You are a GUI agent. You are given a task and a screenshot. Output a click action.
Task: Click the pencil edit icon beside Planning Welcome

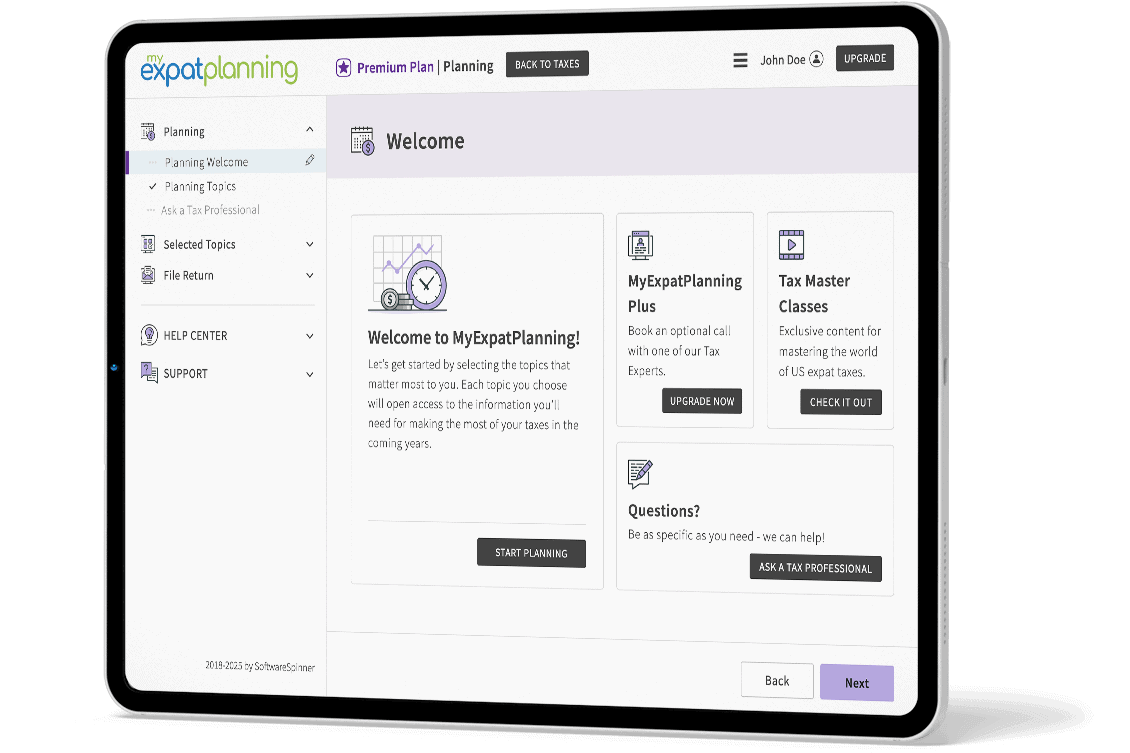pyautogui.click(x=310, y=160)
